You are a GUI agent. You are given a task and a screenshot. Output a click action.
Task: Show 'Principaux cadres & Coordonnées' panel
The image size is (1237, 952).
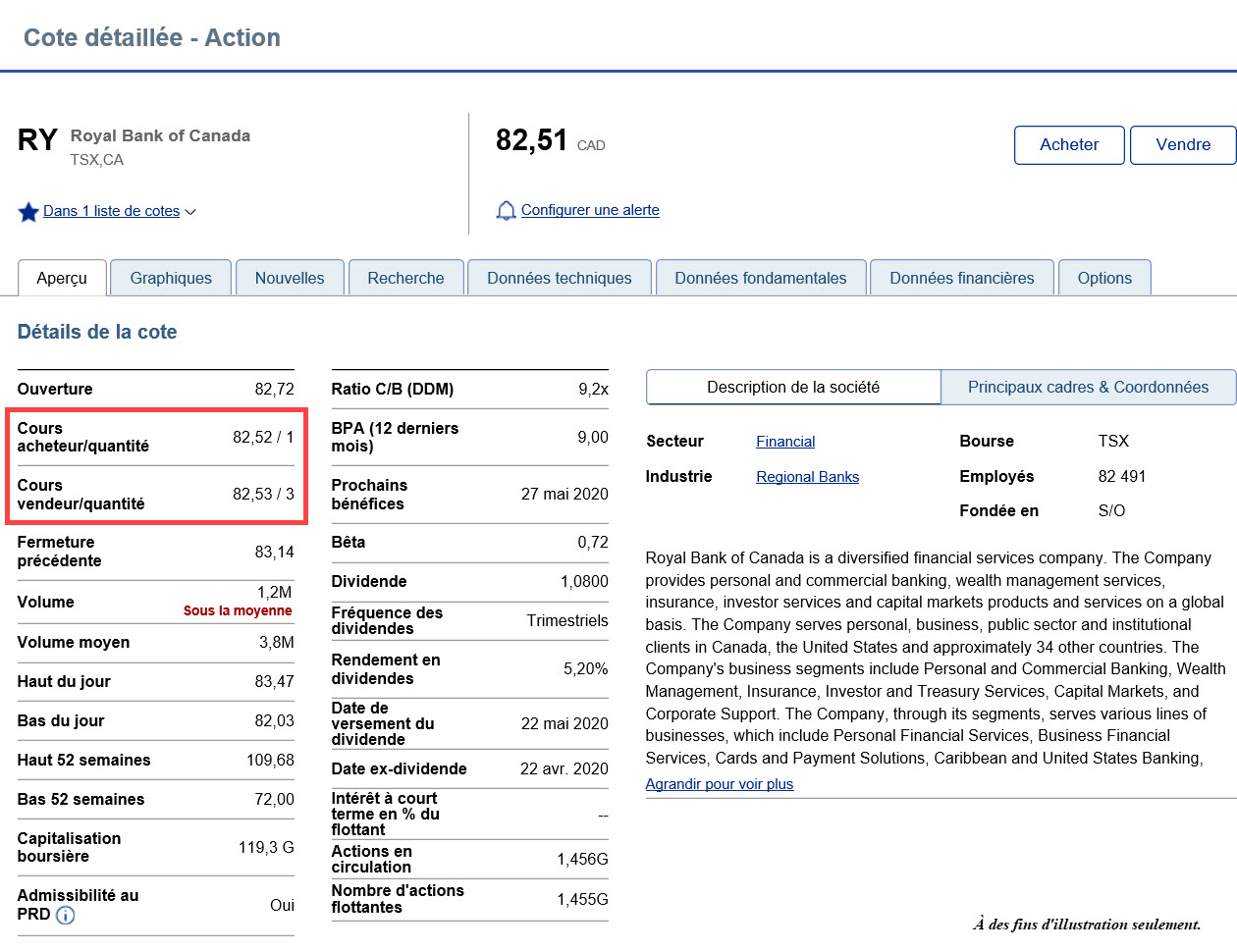point(1088,387)
